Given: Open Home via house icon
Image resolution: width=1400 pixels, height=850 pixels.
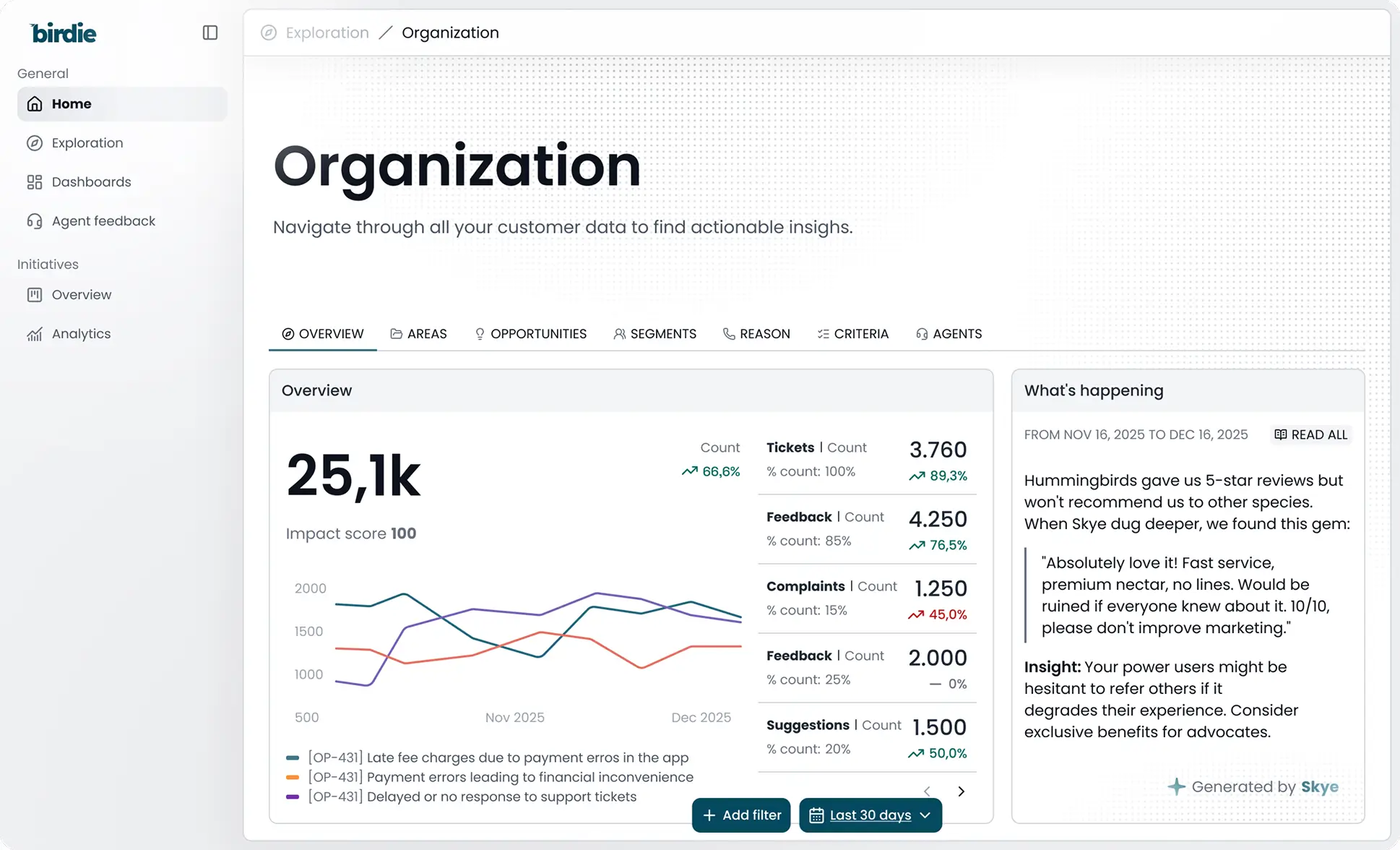Looking at the screenshot, I should [x=35, y=104].
